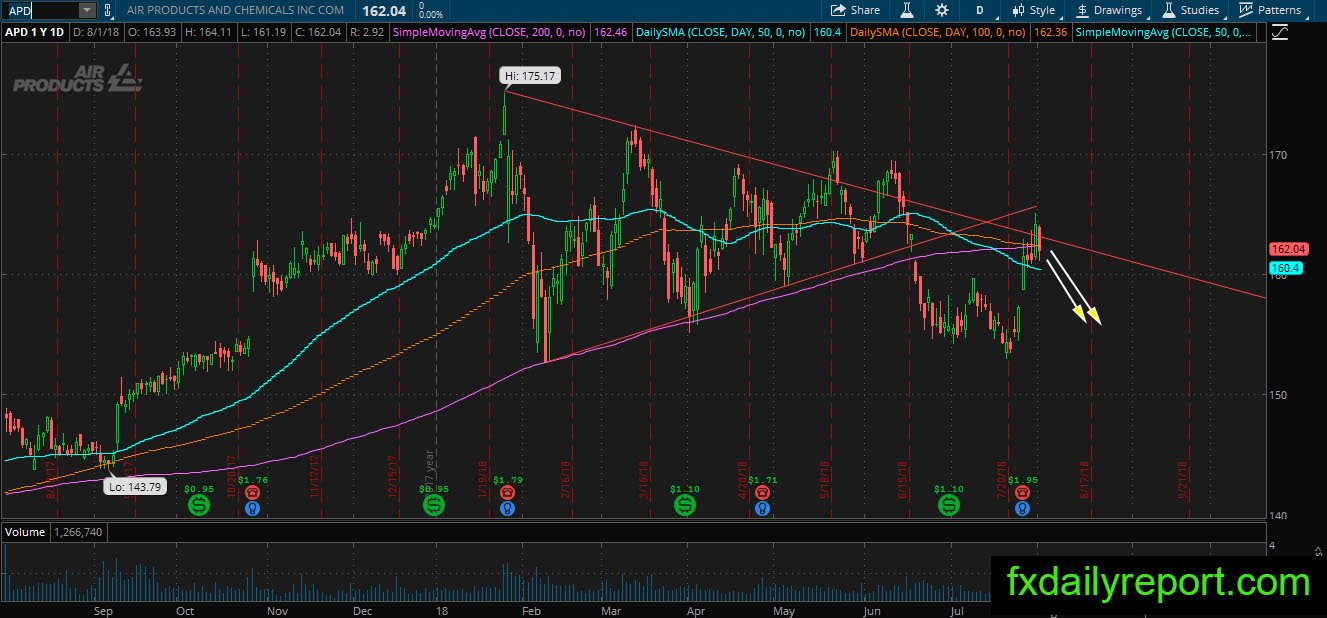
Task: Click the 8/17/18 expiration date marker
Action: coord(1086,480)
